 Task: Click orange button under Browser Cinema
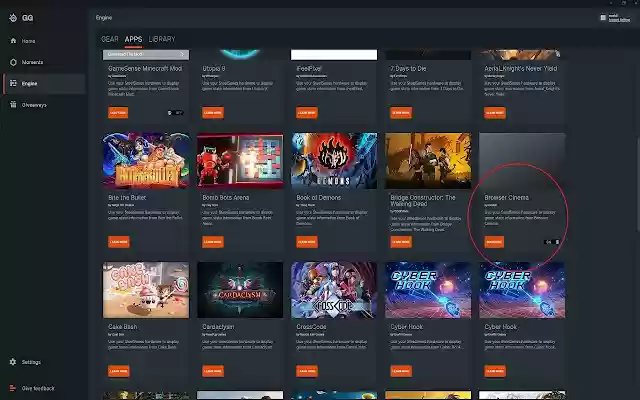[x=494, y=242]
